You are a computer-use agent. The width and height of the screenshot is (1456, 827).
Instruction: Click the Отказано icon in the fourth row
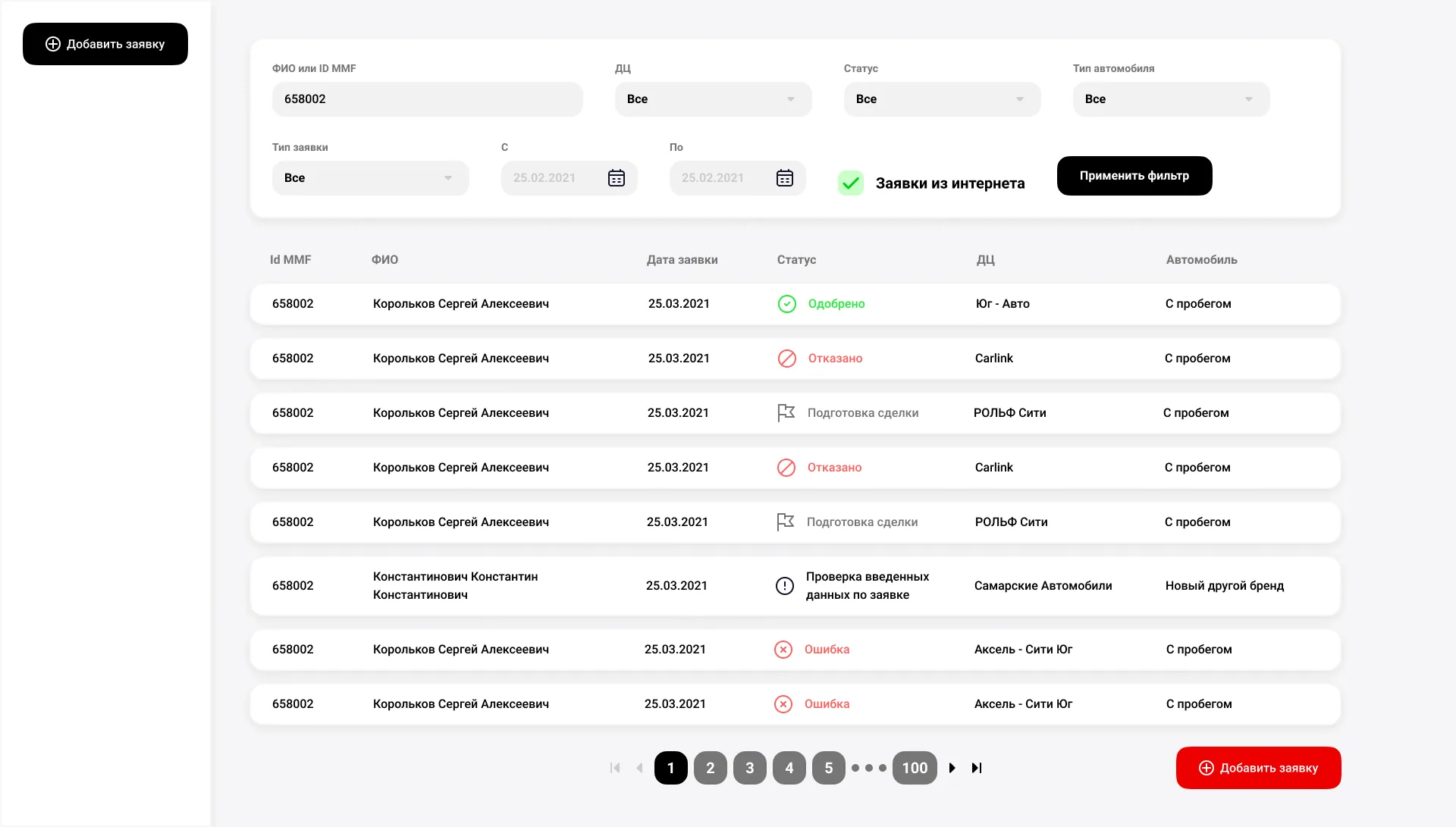pos(786,468)
